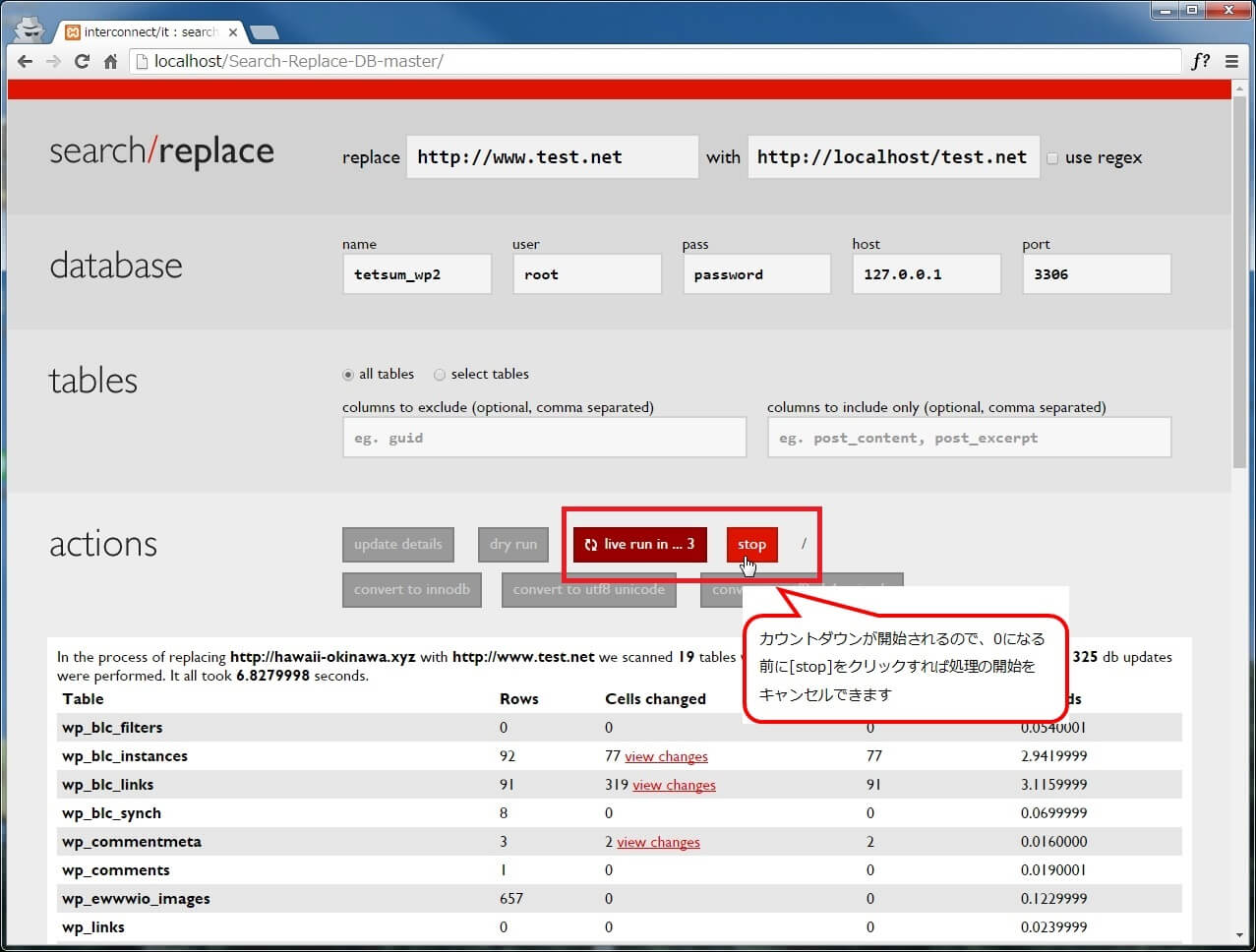
Task: Click the browser back arrow
Action: click(x=26, y=61)
